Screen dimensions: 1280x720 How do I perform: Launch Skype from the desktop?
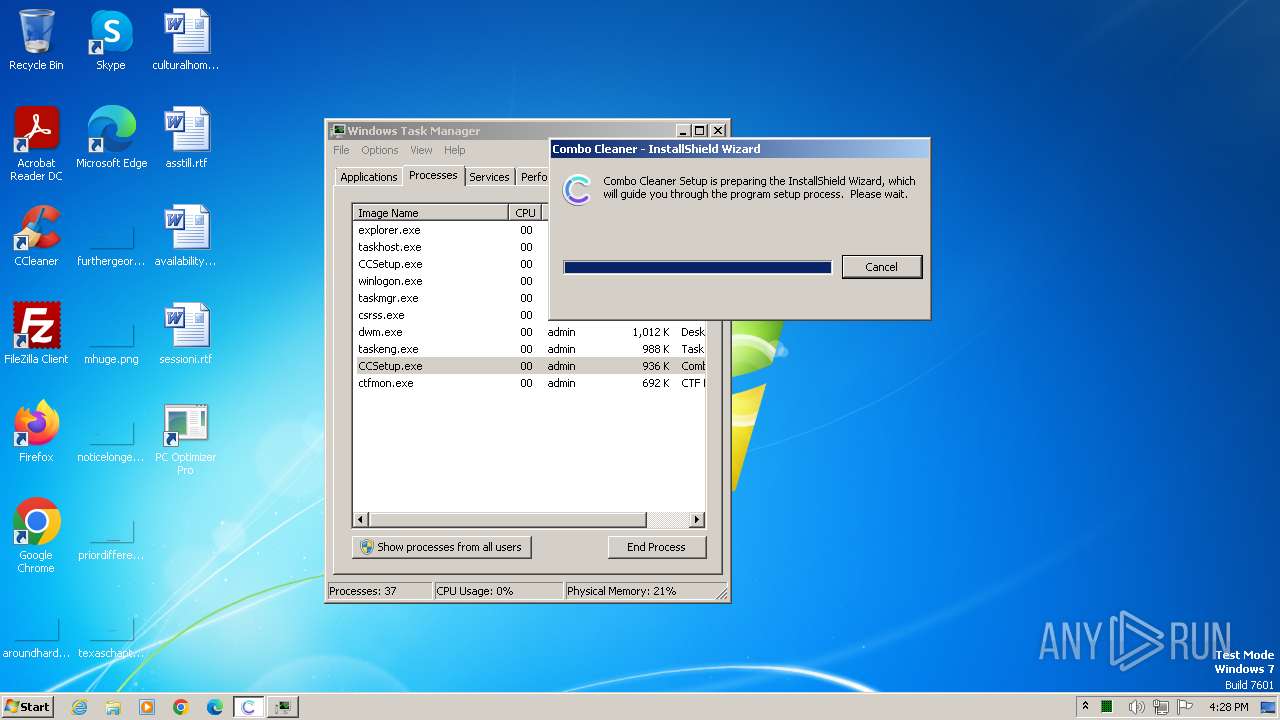coord(111,40)
